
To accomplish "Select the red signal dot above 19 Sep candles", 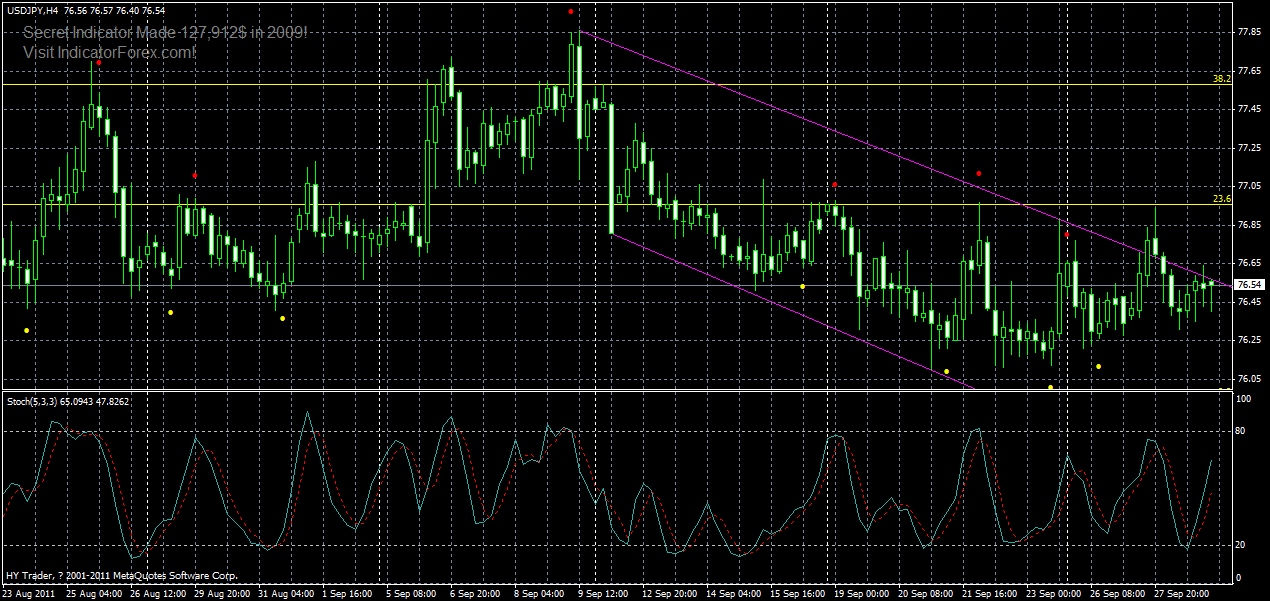I will (834, 184).
